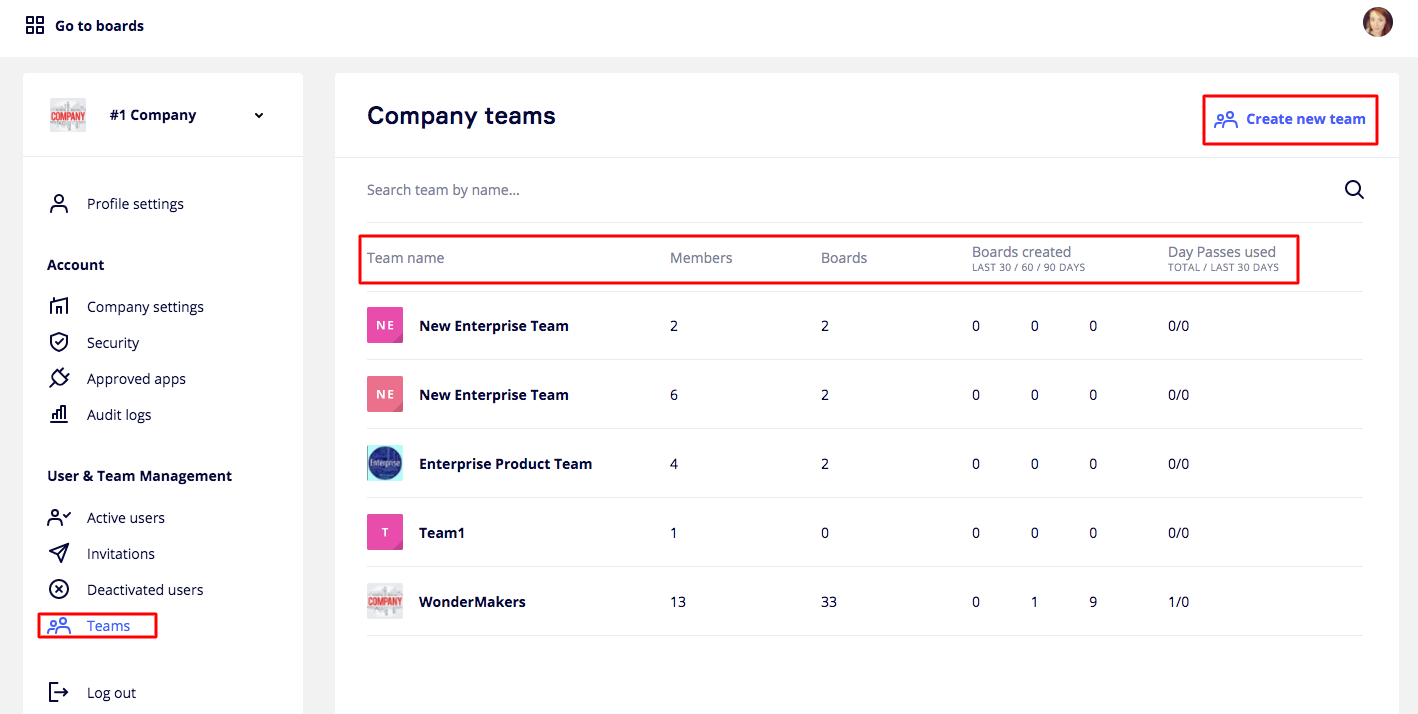Image resolution: width=1418 pixels, height=714 pixels.
Task: Click the Approved apps plug icon
Action: pos(59,379)
